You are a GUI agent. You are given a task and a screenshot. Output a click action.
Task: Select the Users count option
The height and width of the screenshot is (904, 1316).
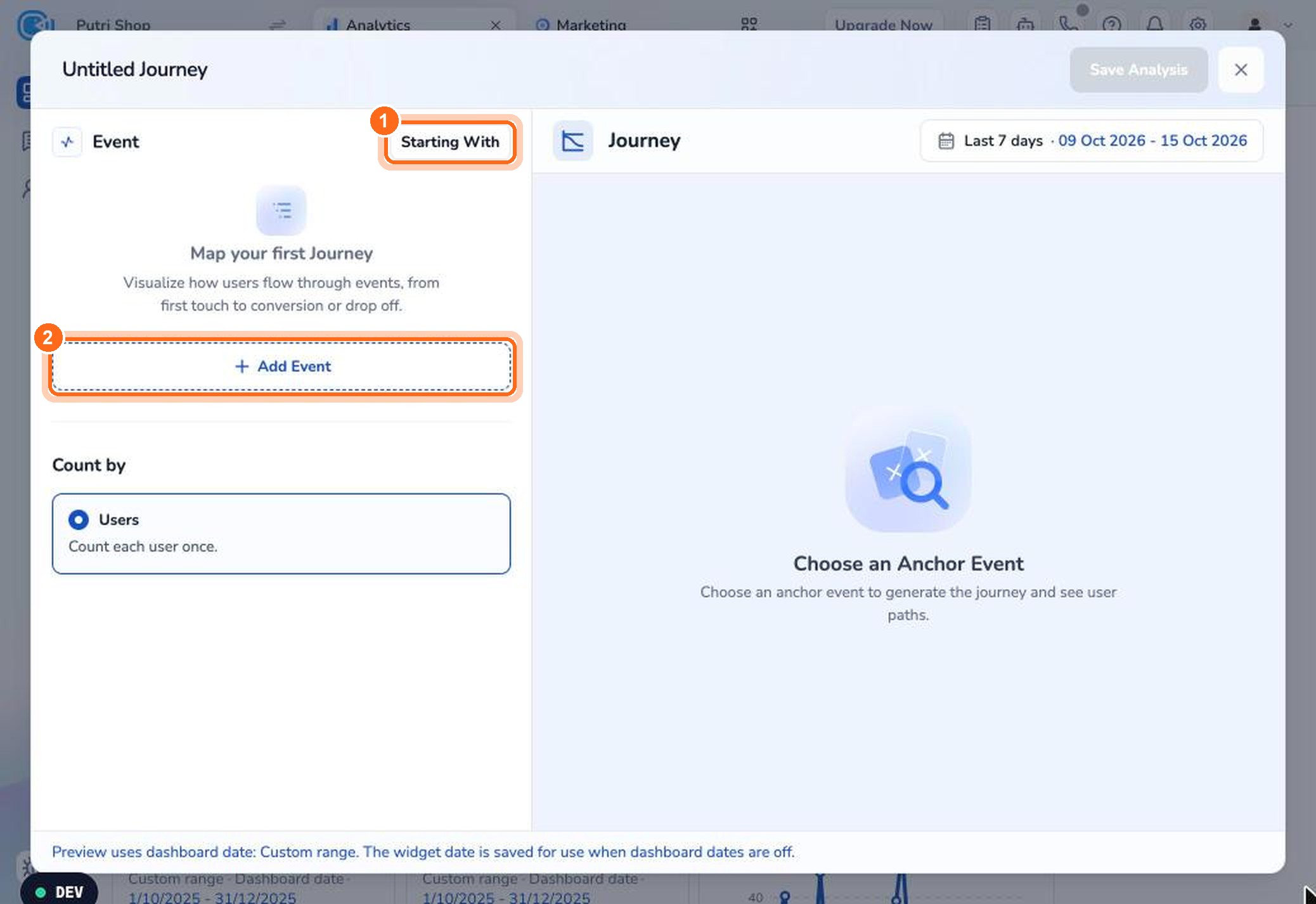coord(281,534)
